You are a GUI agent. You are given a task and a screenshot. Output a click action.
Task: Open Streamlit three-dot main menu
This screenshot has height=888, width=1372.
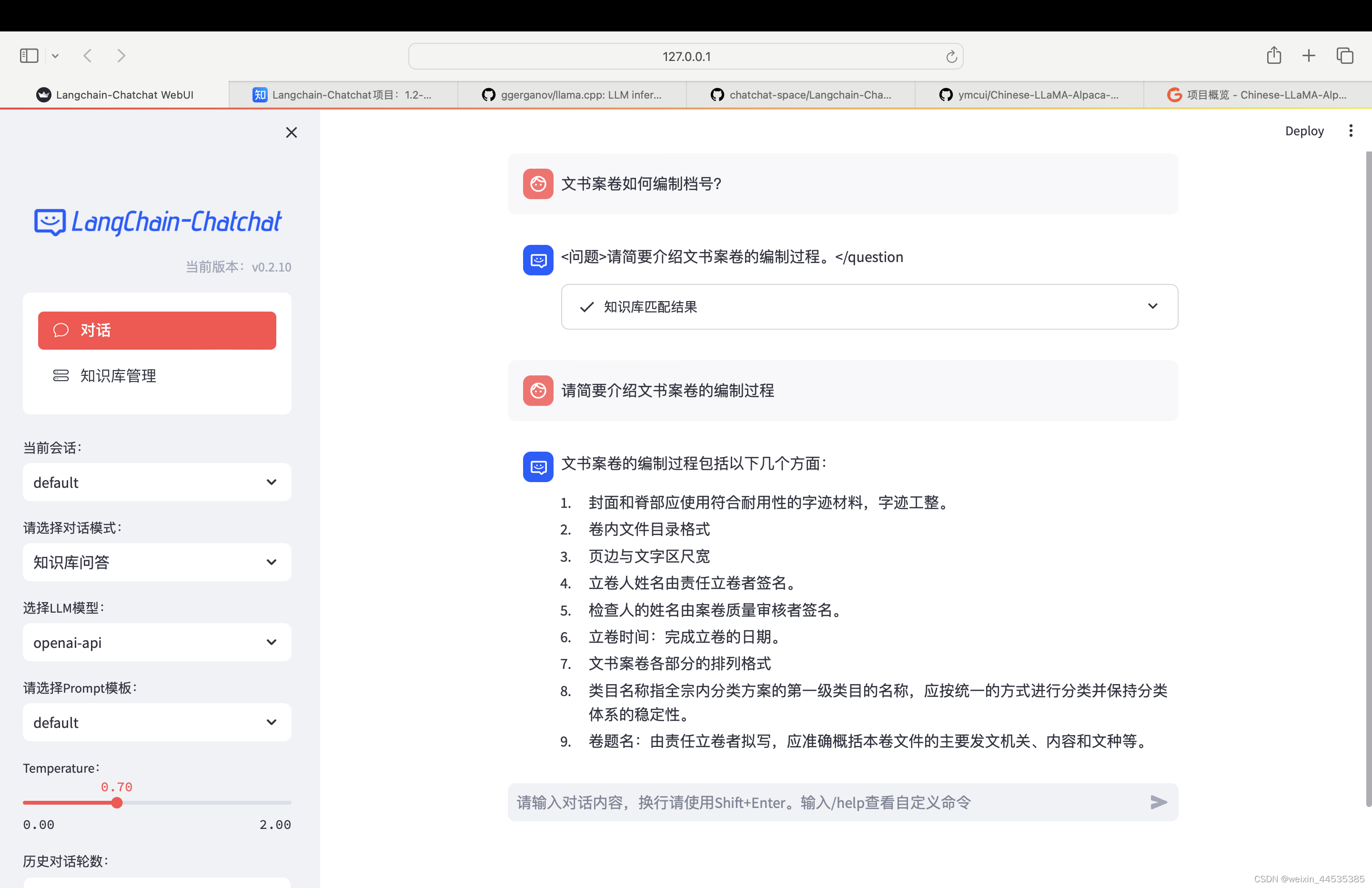click(x=1351, y=131)
